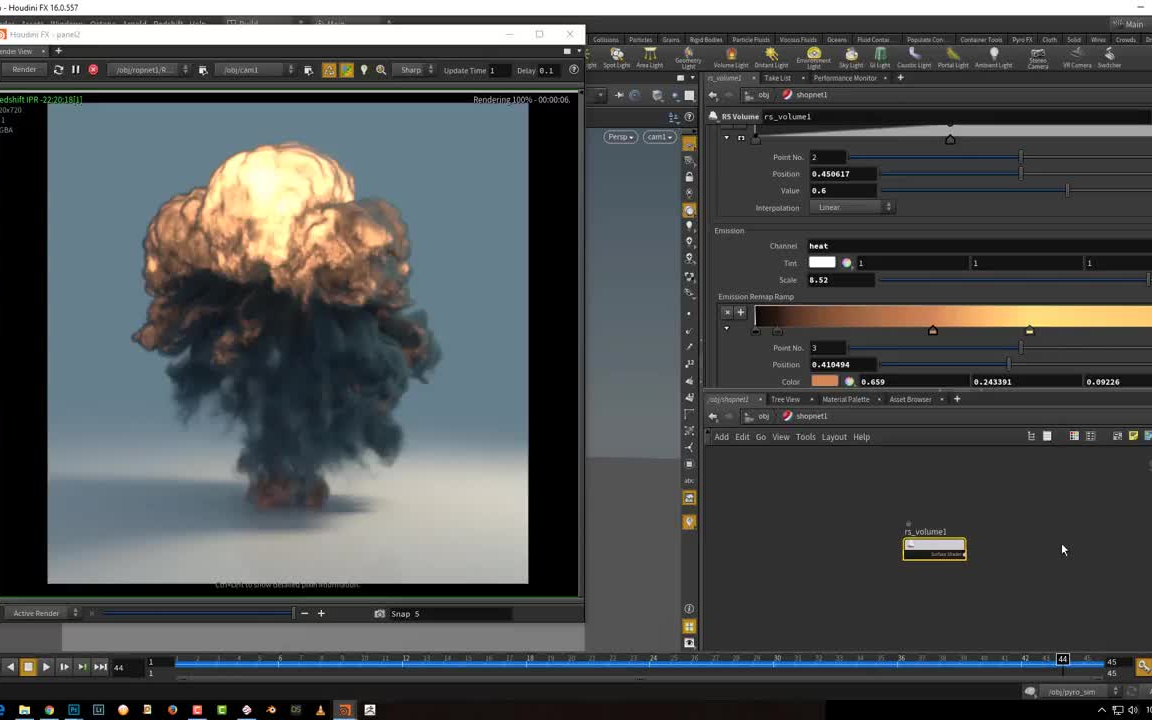Click the Render button

tap(24, 70)
